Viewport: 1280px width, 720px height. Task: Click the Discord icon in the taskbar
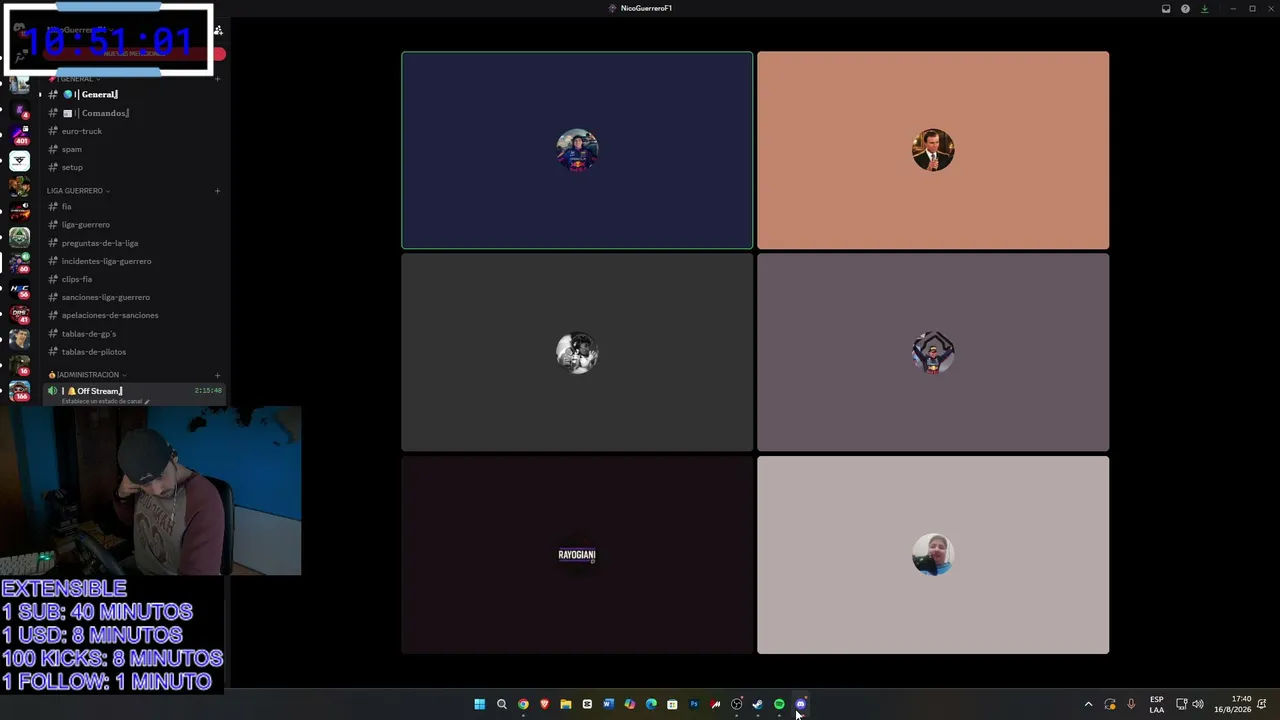[801, 704]
